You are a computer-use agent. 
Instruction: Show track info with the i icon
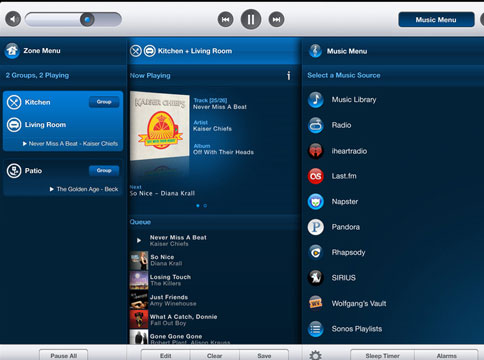click(289, 76)
